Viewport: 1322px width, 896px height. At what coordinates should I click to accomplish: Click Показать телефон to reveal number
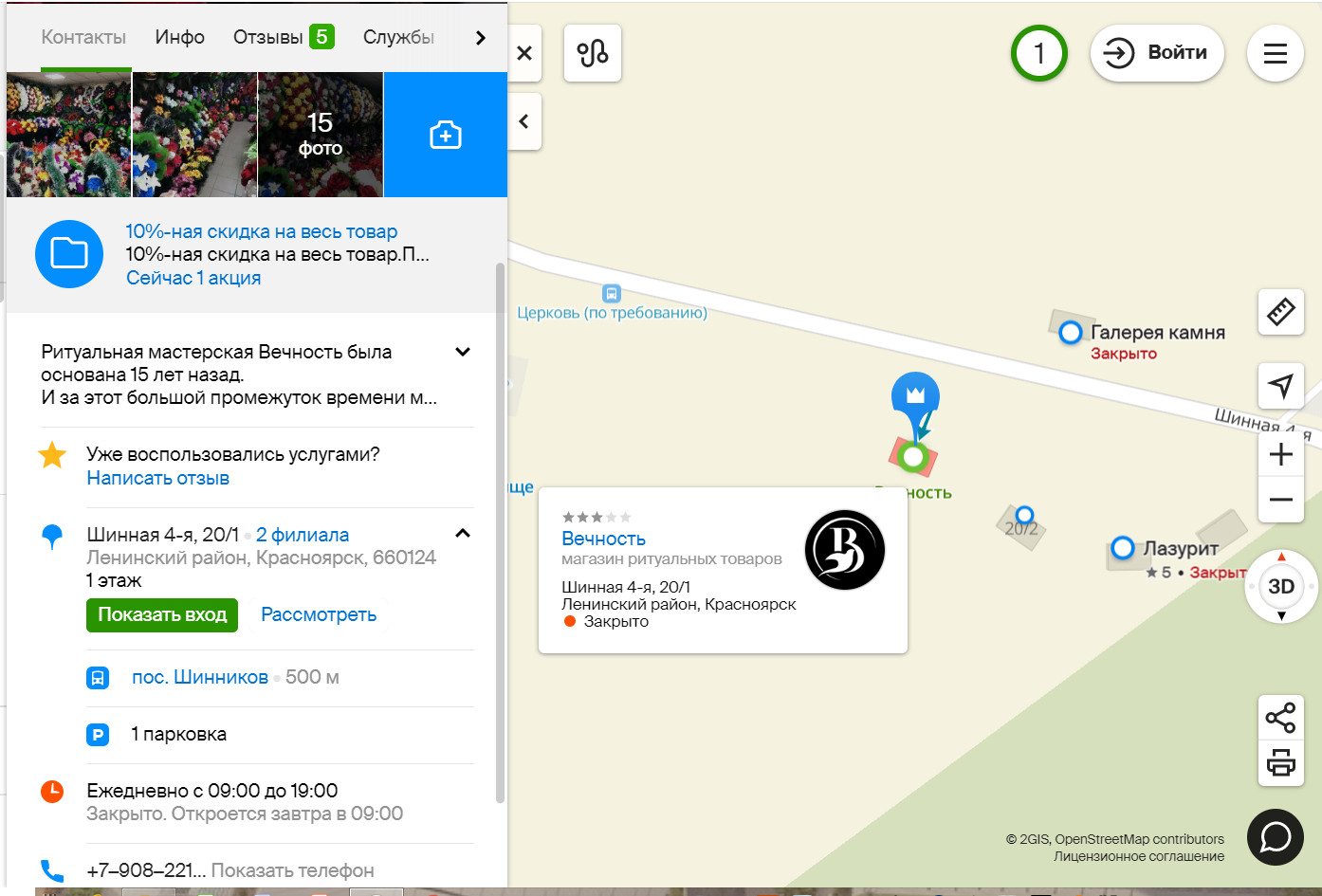(x=292, y=870)
